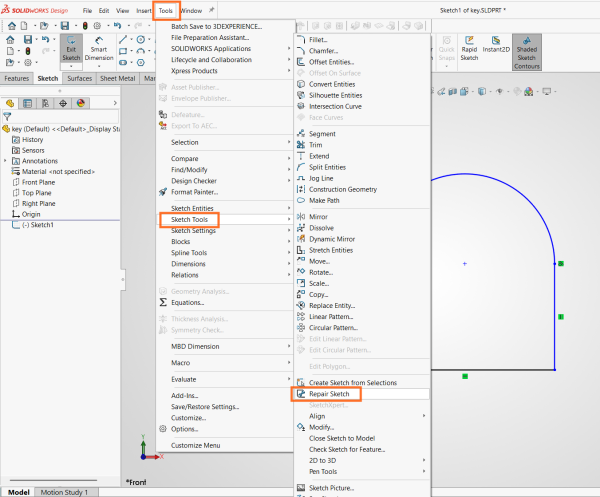Expand Annotations tree node
600x497 pixels.
click(x=5, y=161)
